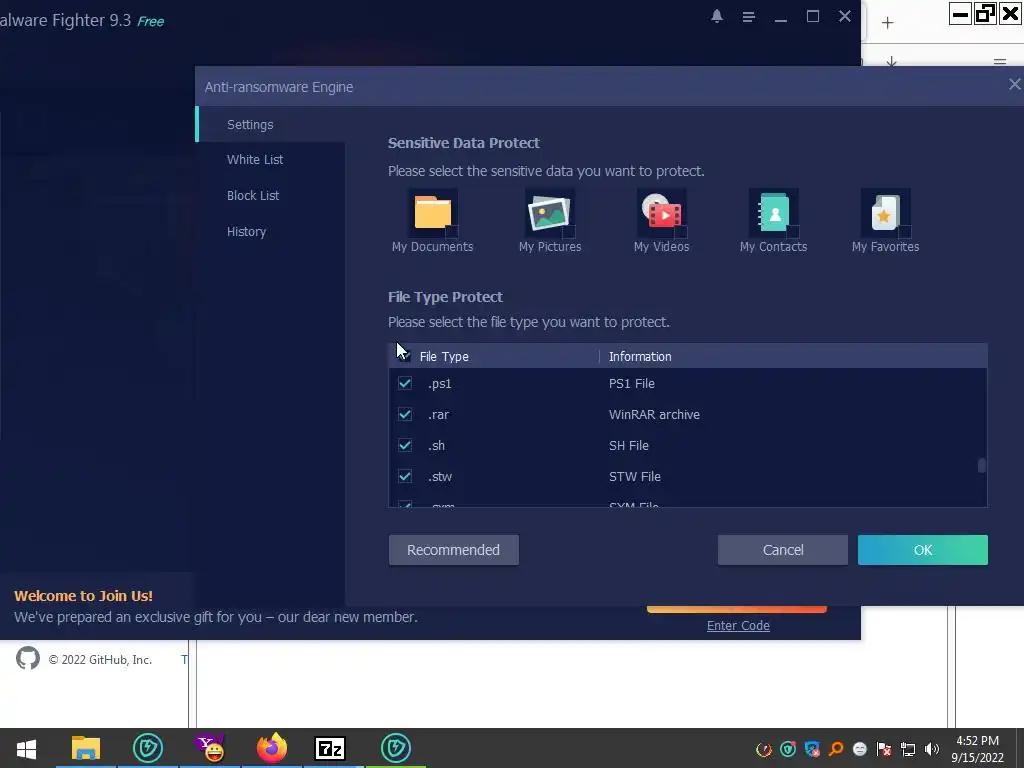The image size is (1024, 768).
Task: Open the Malware Fighter hamburger menu
Action: (x=748, y=17)
